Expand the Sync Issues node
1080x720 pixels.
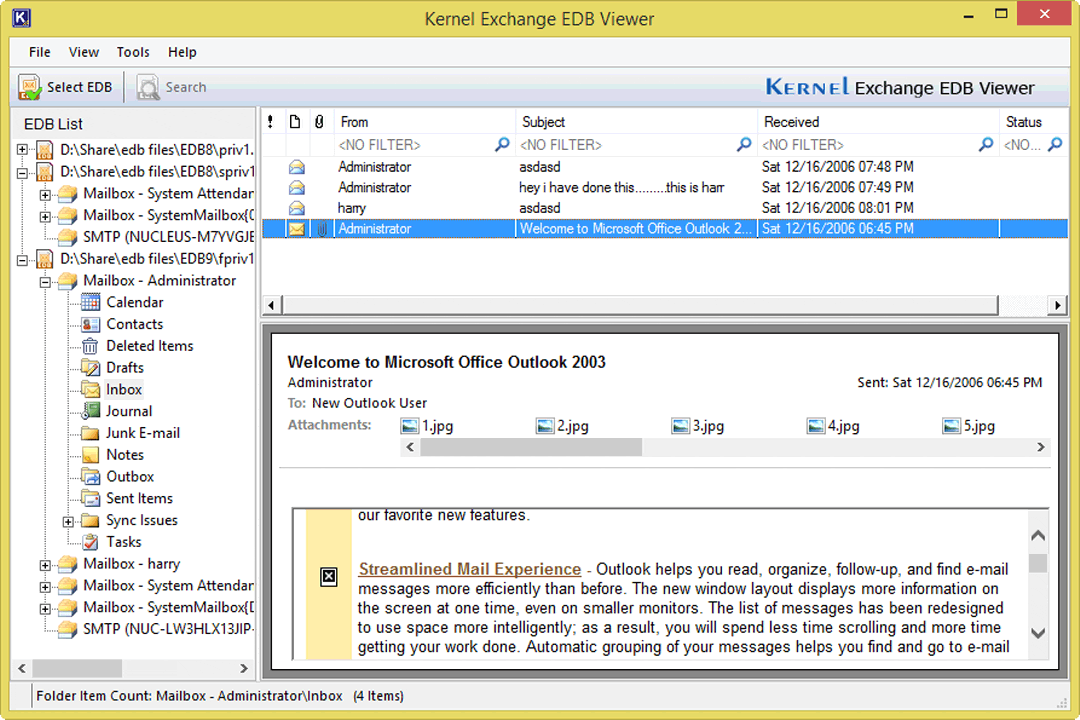click(66, 520)
